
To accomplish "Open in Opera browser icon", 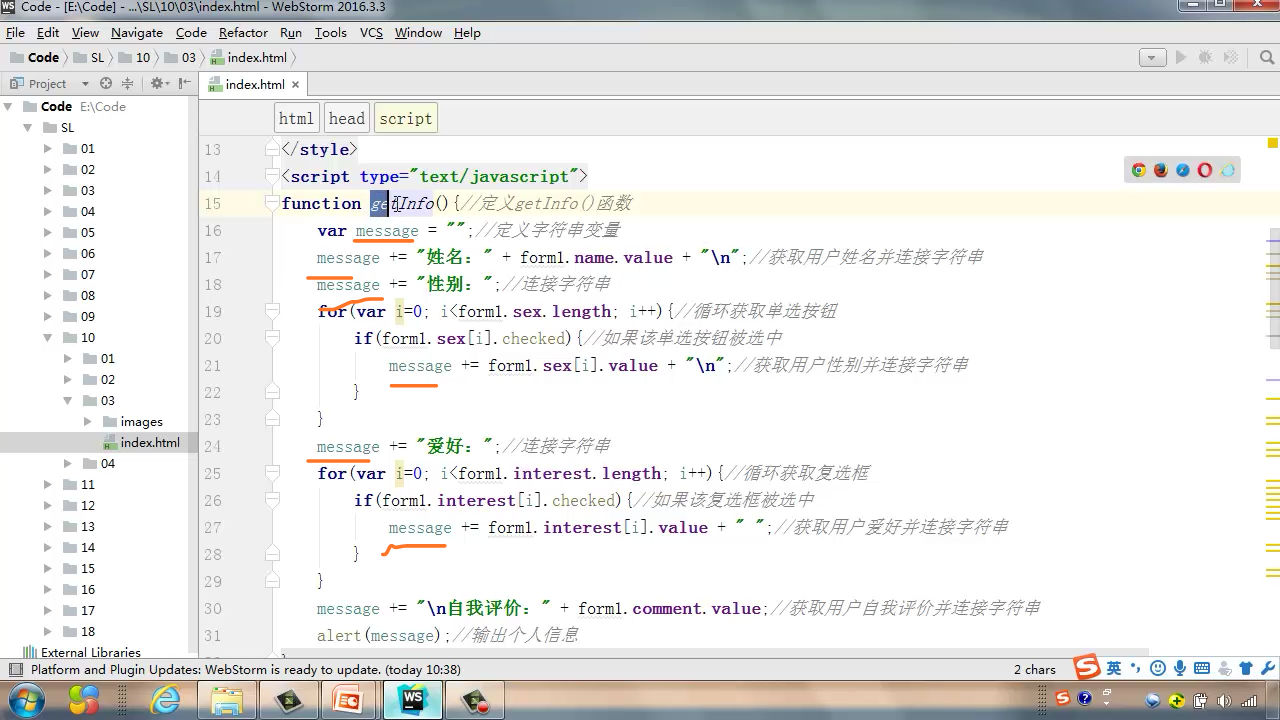I will click(x=1204, y=170).
